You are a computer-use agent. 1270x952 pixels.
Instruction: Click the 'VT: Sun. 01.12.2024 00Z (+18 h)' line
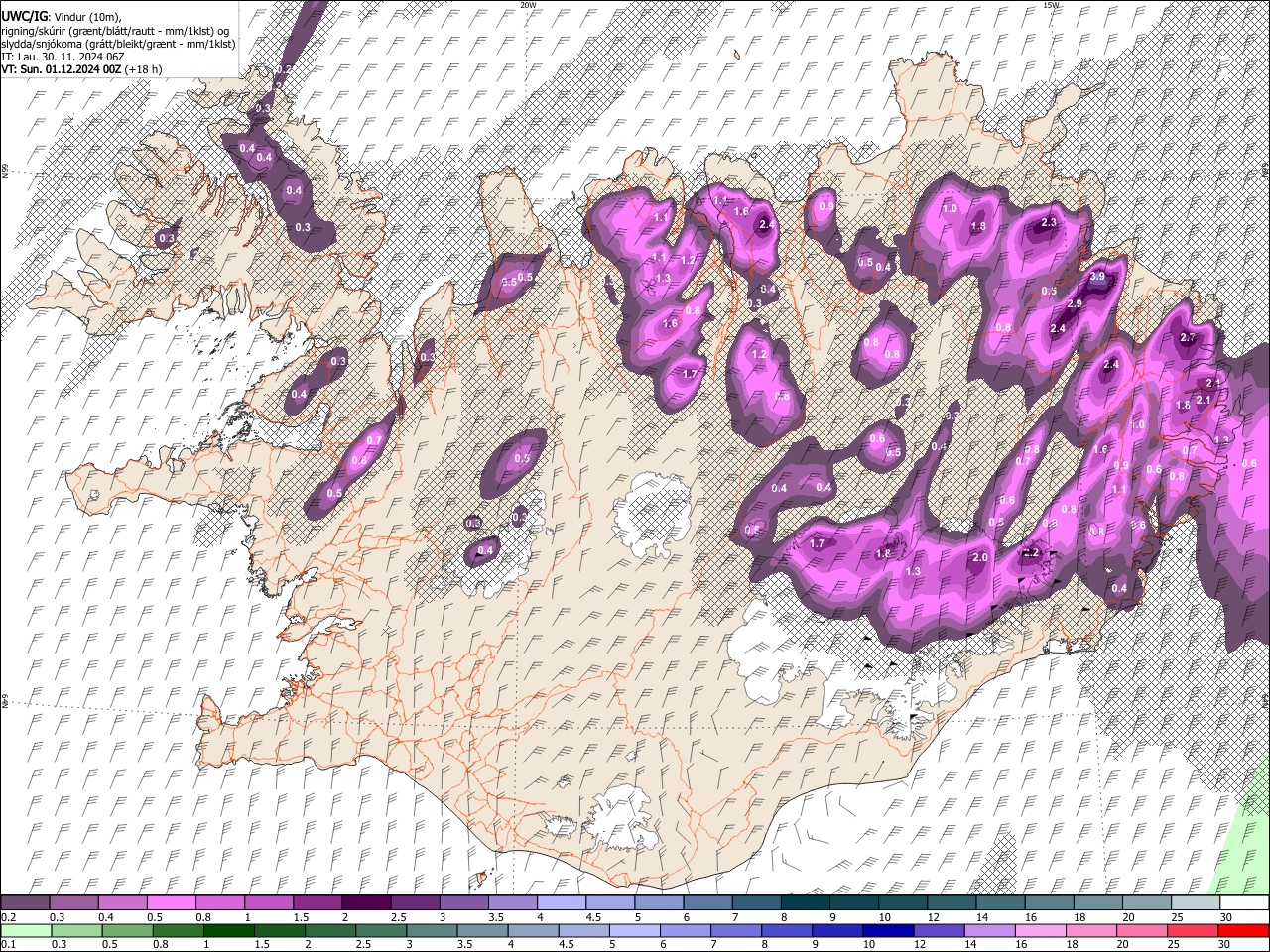pyautogui.click(x=82, y=69)
